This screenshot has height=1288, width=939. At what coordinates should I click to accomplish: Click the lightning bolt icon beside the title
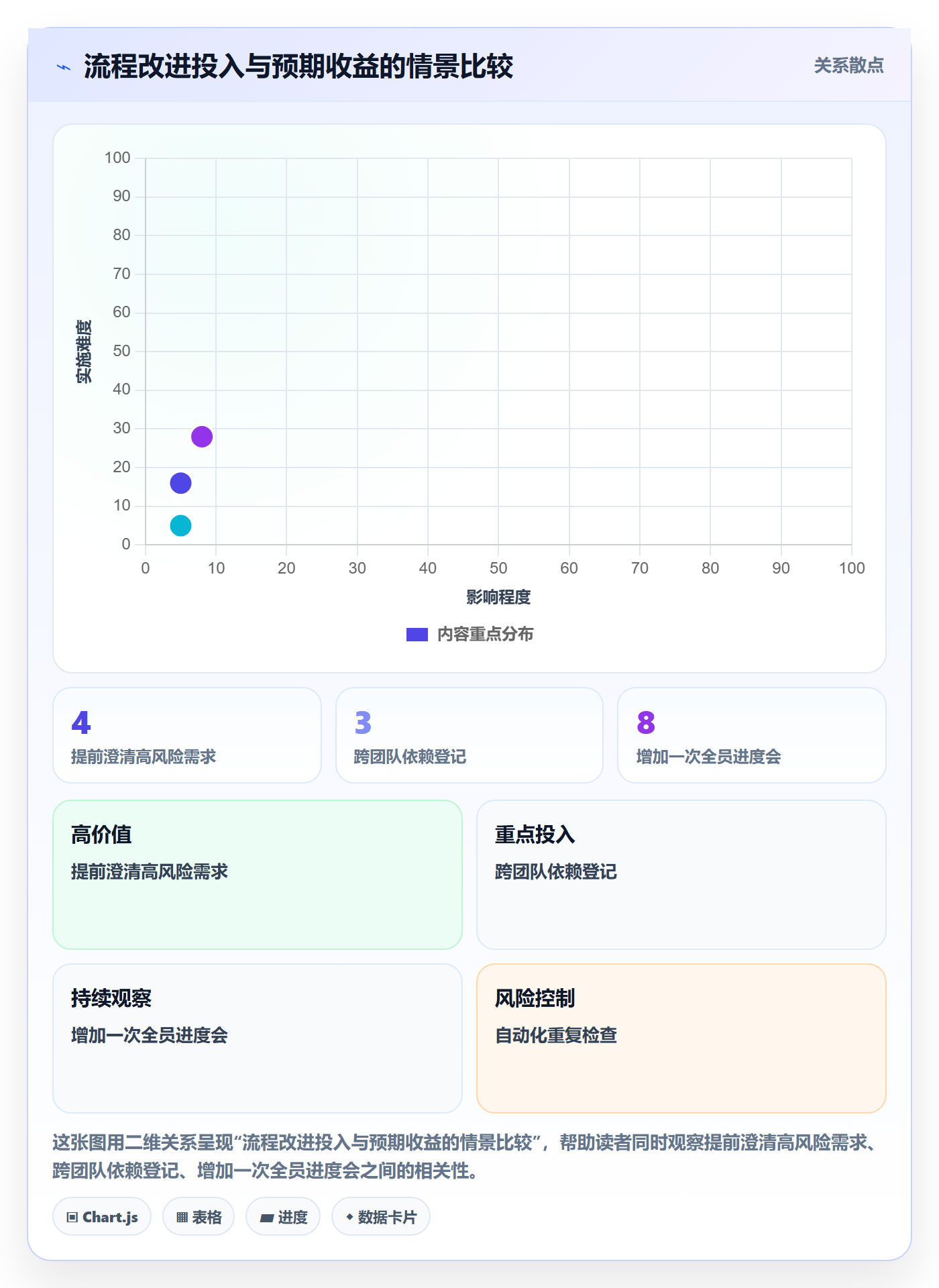click(64, 67)
